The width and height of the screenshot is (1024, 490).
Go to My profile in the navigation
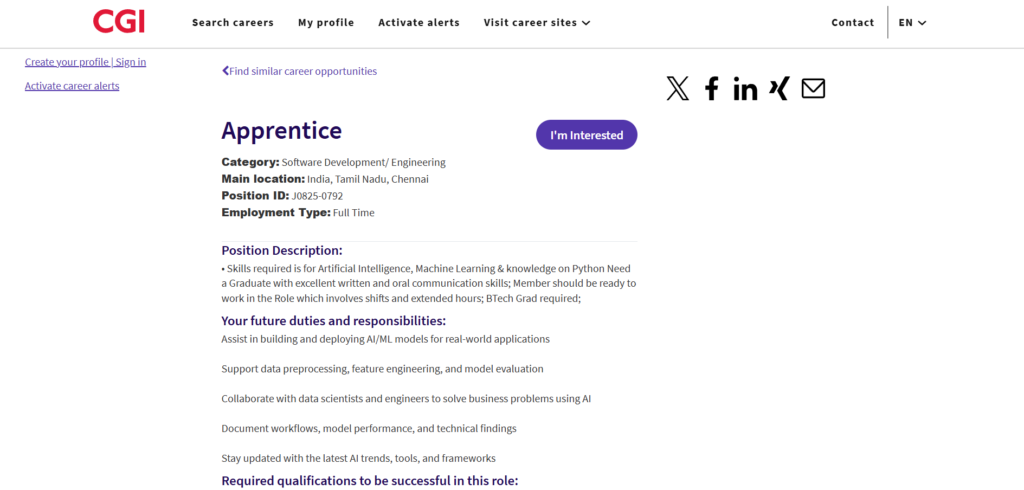(326, 23)
